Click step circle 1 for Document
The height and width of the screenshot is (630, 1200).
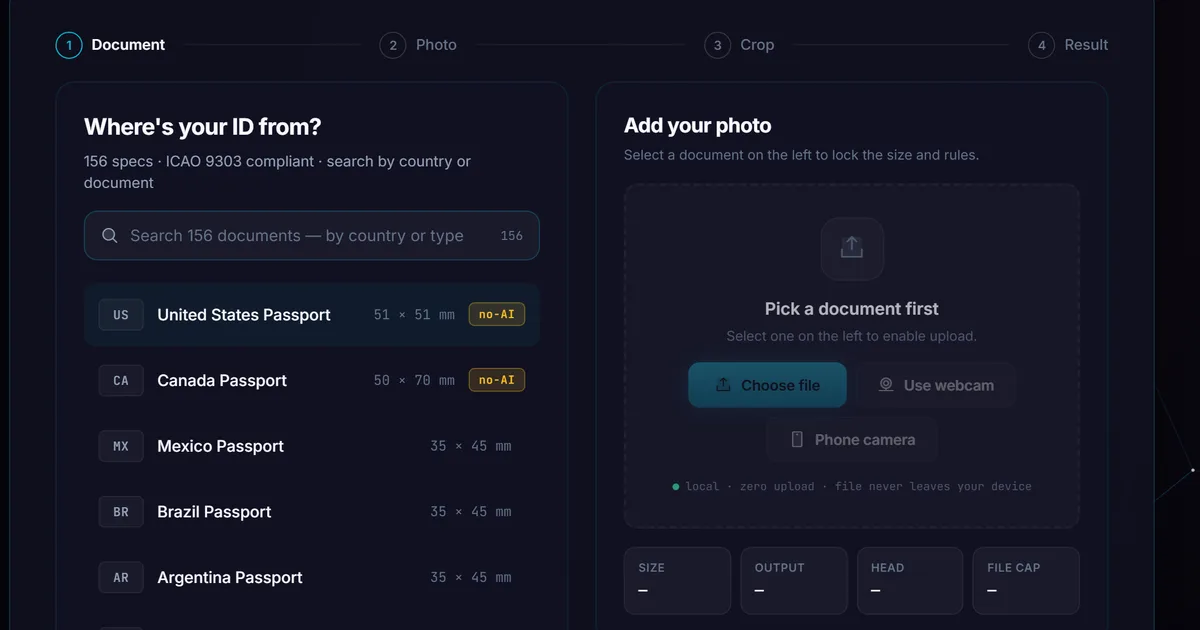69,45
